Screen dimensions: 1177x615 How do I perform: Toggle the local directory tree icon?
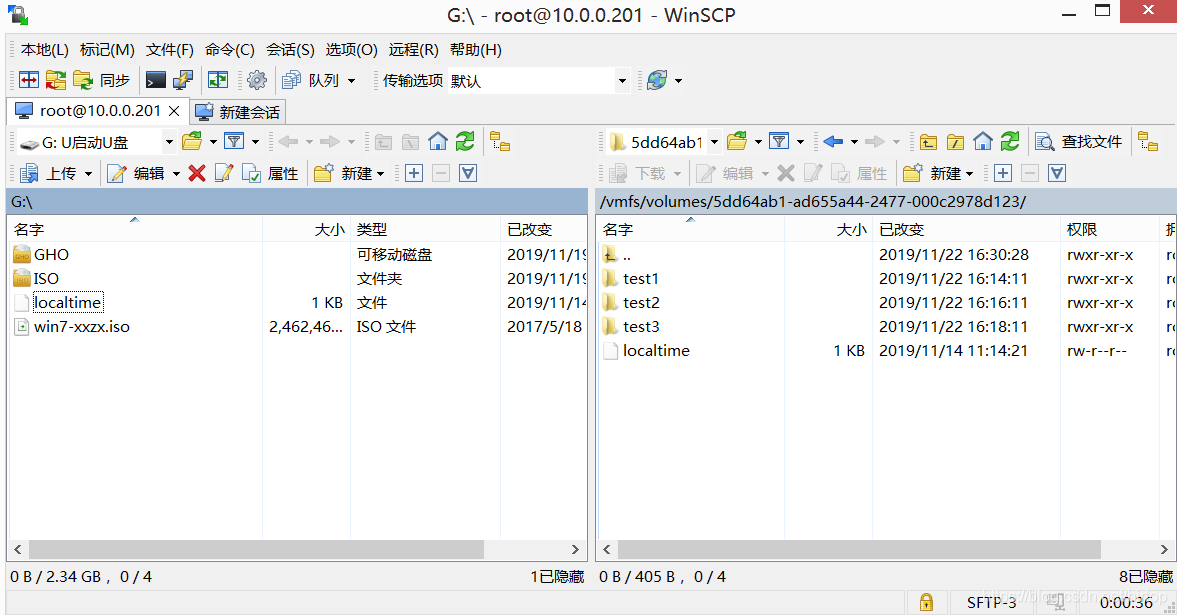coord(500,141)
